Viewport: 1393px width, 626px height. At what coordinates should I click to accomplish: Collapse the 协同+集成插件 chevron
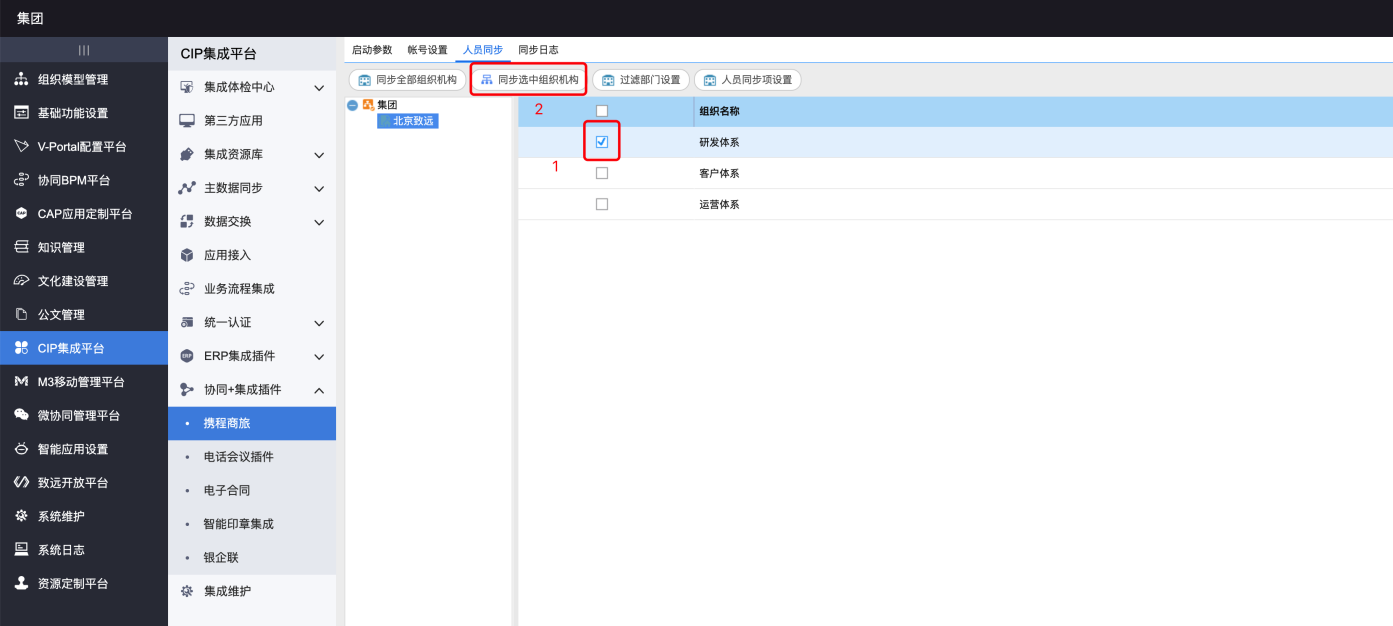click(319, 390)
